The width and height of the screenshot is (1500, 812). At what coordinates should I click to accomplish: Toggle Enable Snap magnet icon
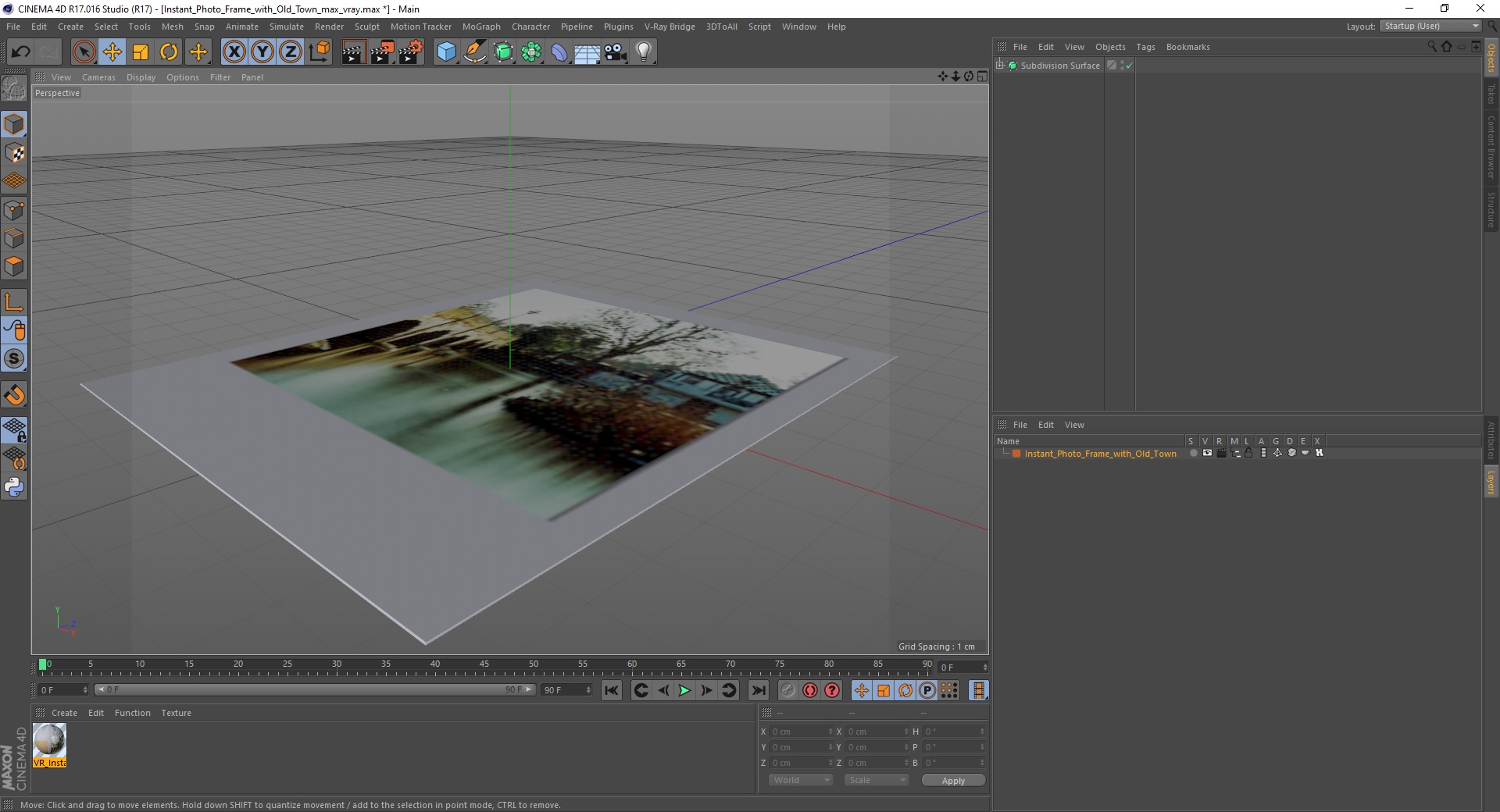(x=14, y=395)
